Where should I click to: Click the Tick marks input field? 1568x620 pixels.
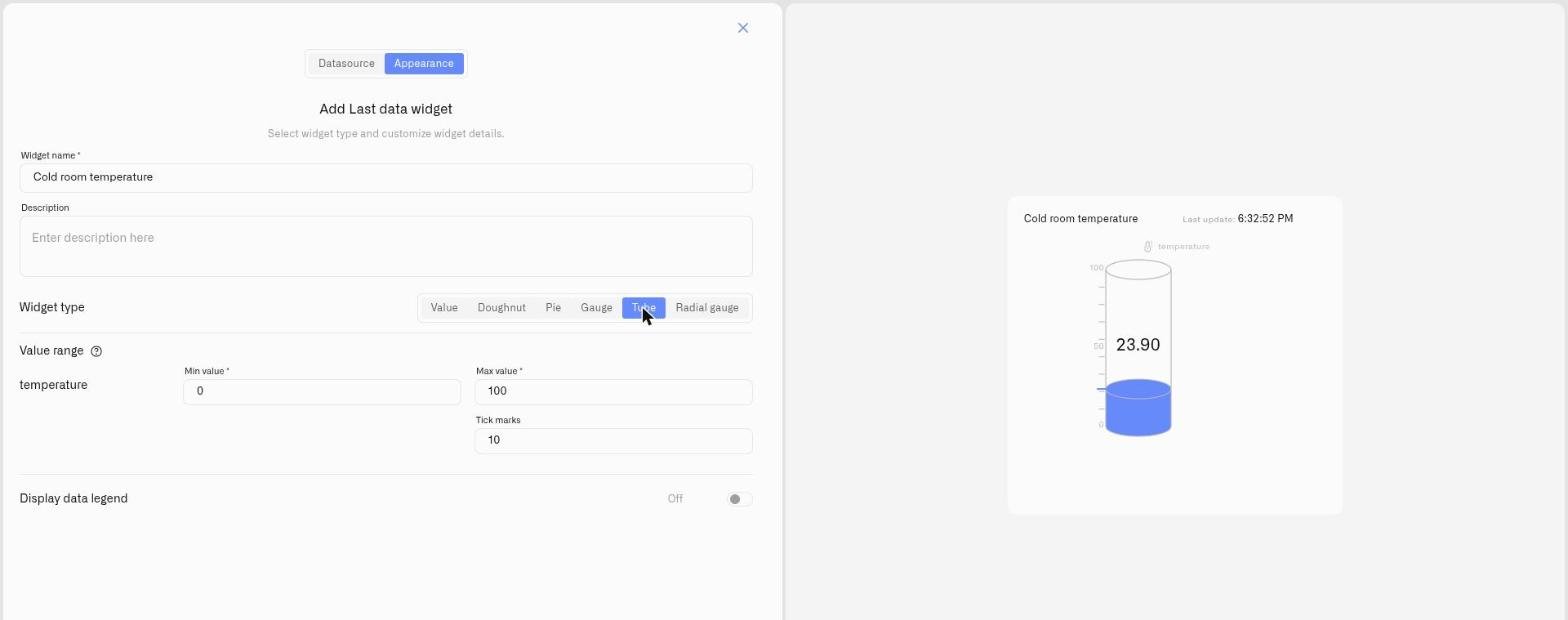click(x=613, y=441)
